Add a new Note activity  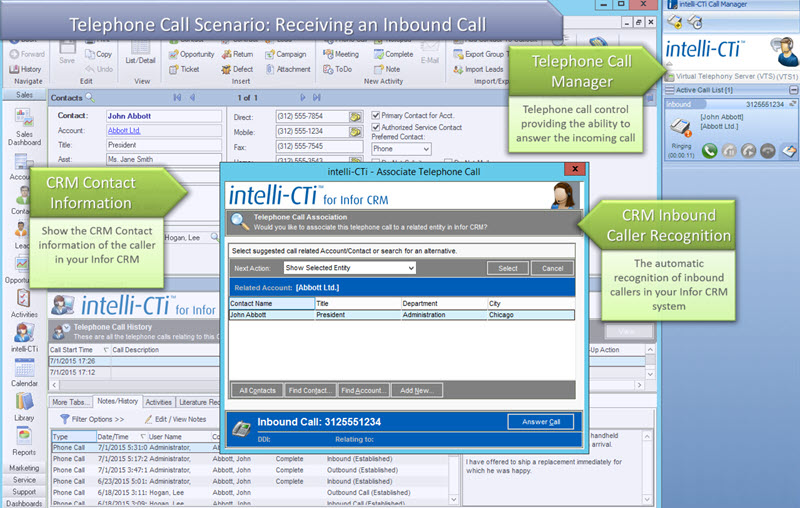387,69
